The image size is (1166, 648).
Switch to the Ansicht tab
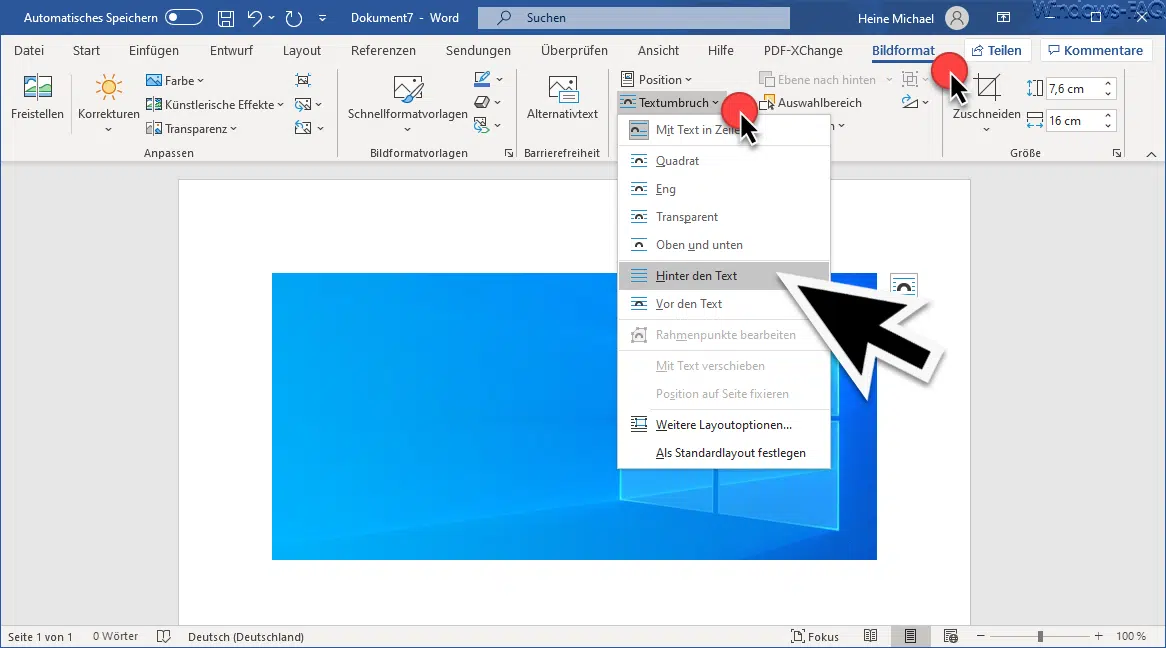[x=658, y=51]
